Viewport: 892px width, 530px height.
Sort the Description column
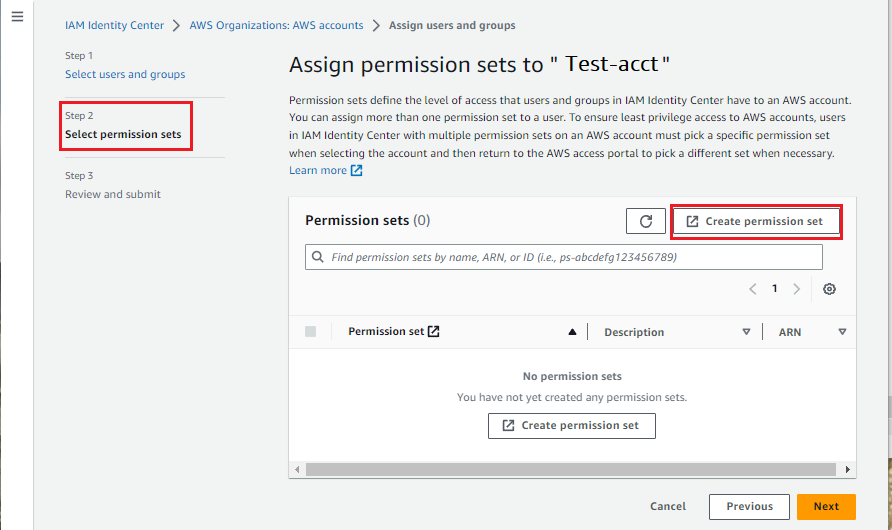[746, 332]
